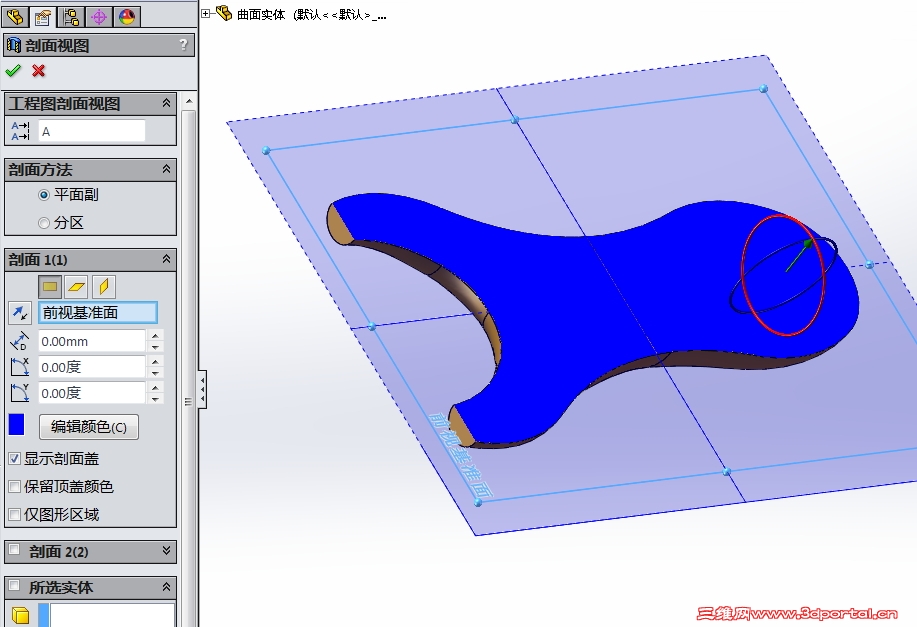Image resolution: width=917 pixels, height=627 pixels.
Task: Edit the X rotation 0.00度 field
Action: click(92, 367)
